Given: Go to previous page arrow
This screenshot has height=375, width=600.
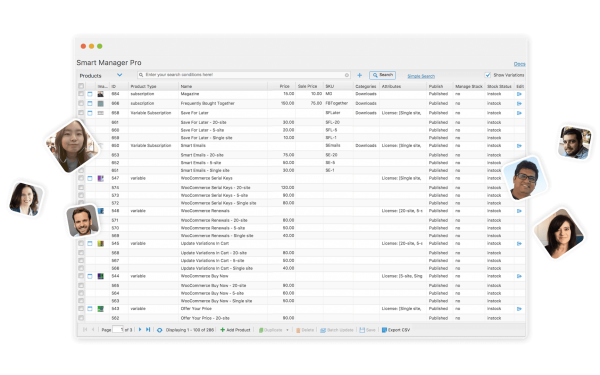Looking at the screenshot, I should [x=93, y=329].
